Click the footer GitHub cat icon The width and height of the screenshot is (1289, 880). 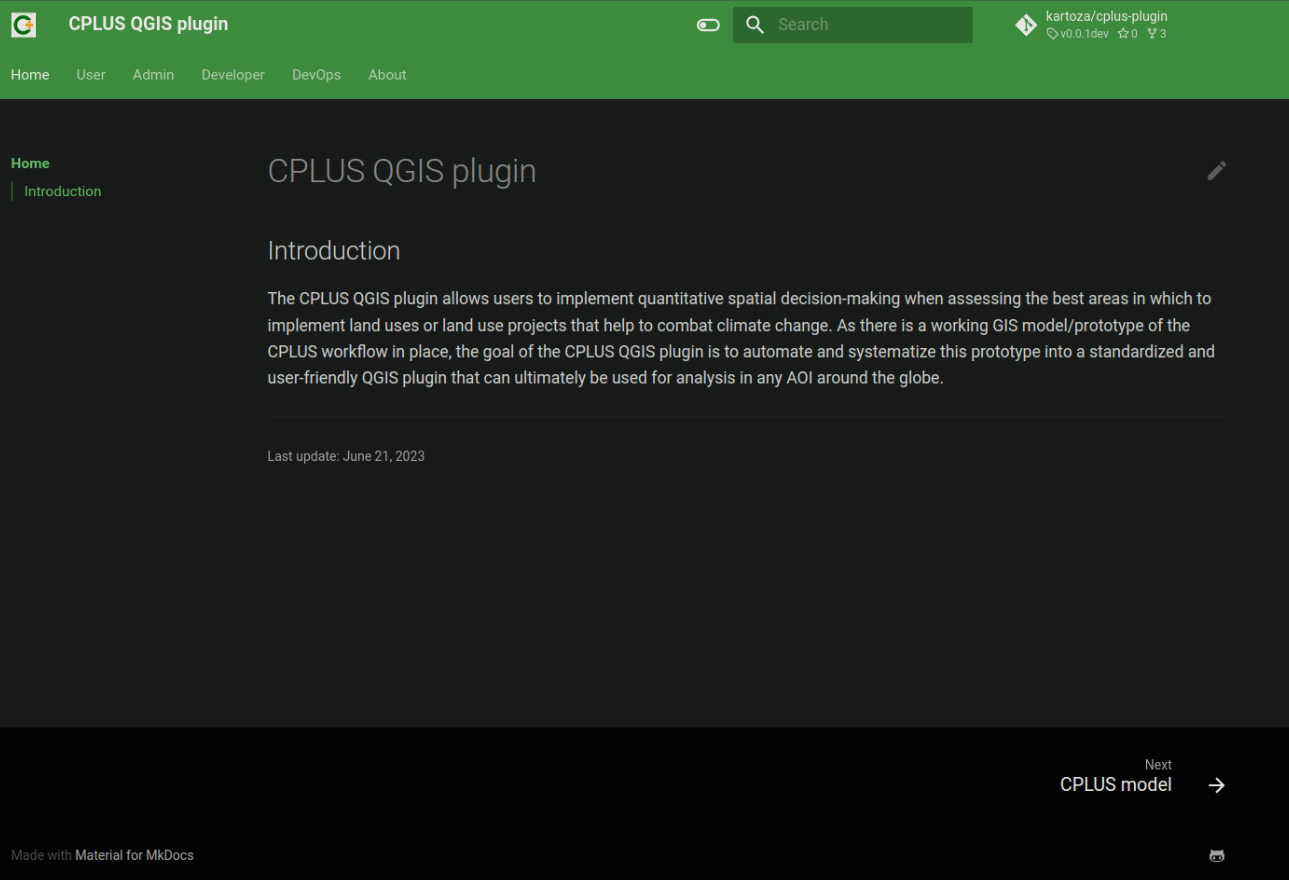tap(1217, 855)
